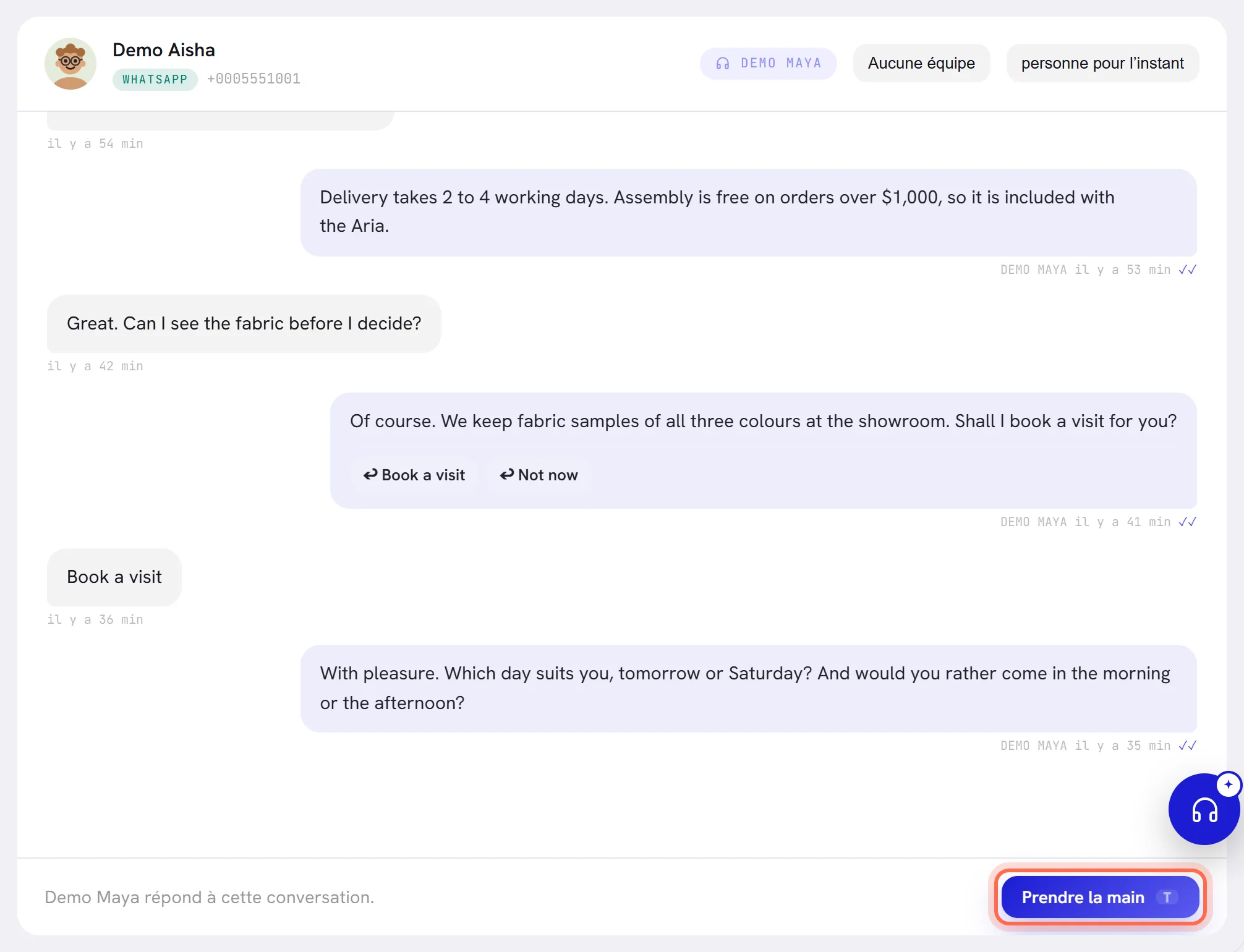Open the personne pour l'instant assignee selector

[x=1102, y=63]
